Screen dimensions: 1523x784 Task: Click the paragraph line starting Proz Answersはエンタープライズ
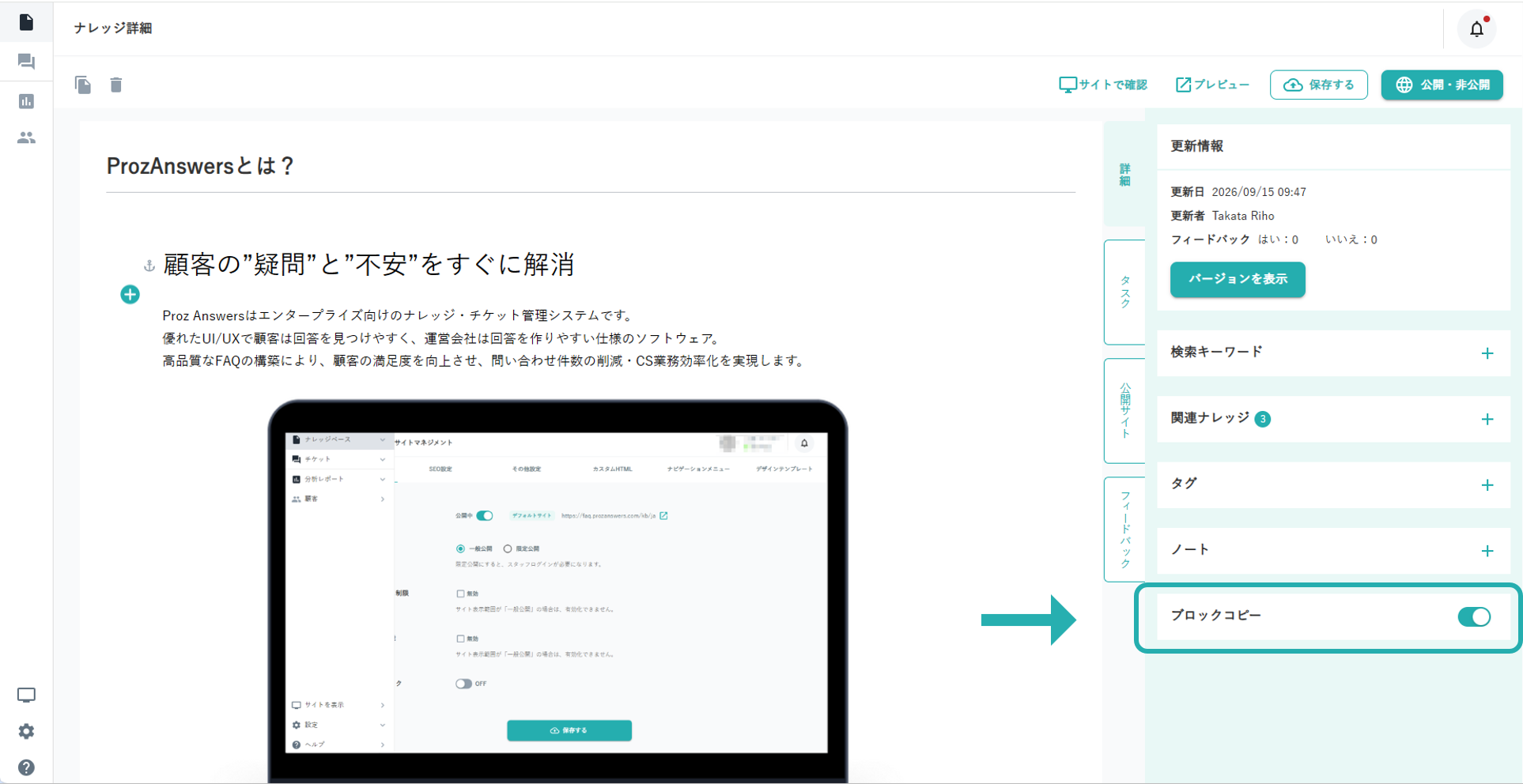(399, 315)
